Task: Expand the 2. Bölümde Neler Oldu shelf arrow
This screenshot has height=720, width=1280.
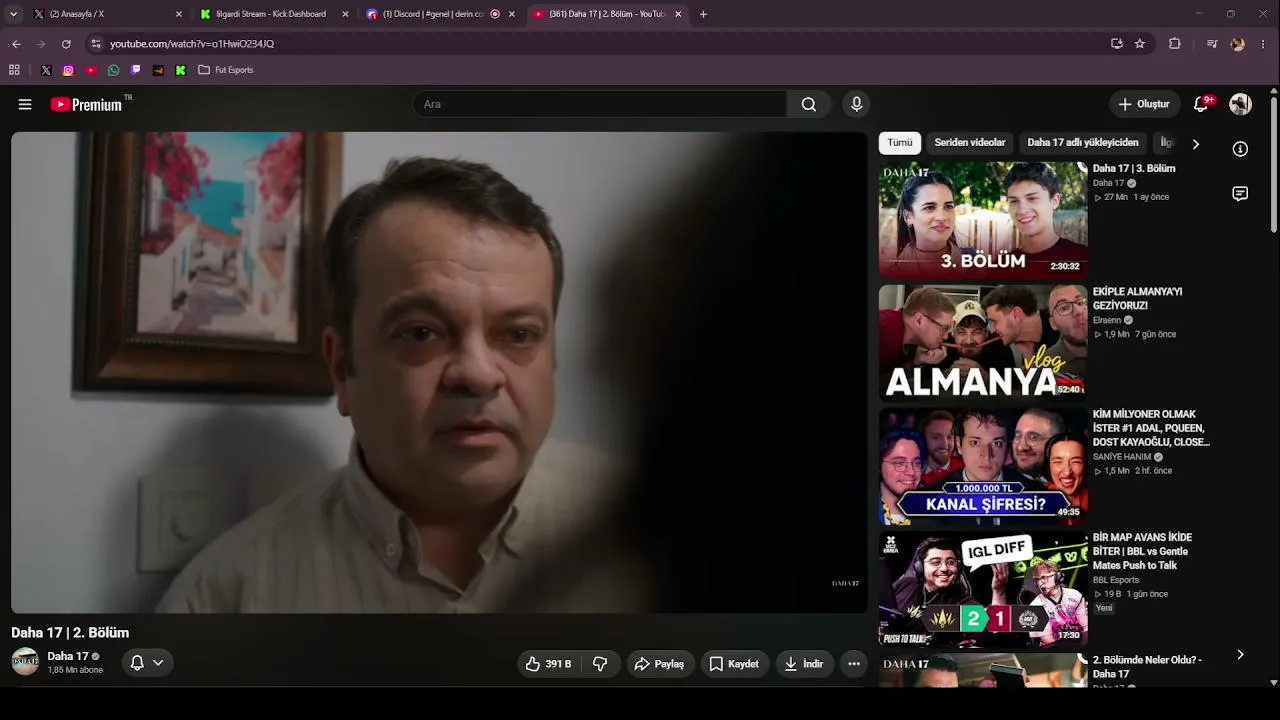Action: point(1240,655)
